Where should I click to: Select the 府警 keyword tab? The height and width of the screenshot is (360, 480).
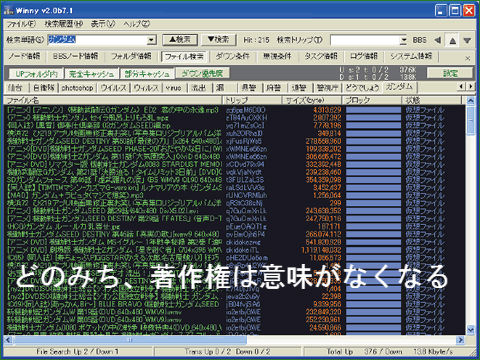[x=273, y=88]
